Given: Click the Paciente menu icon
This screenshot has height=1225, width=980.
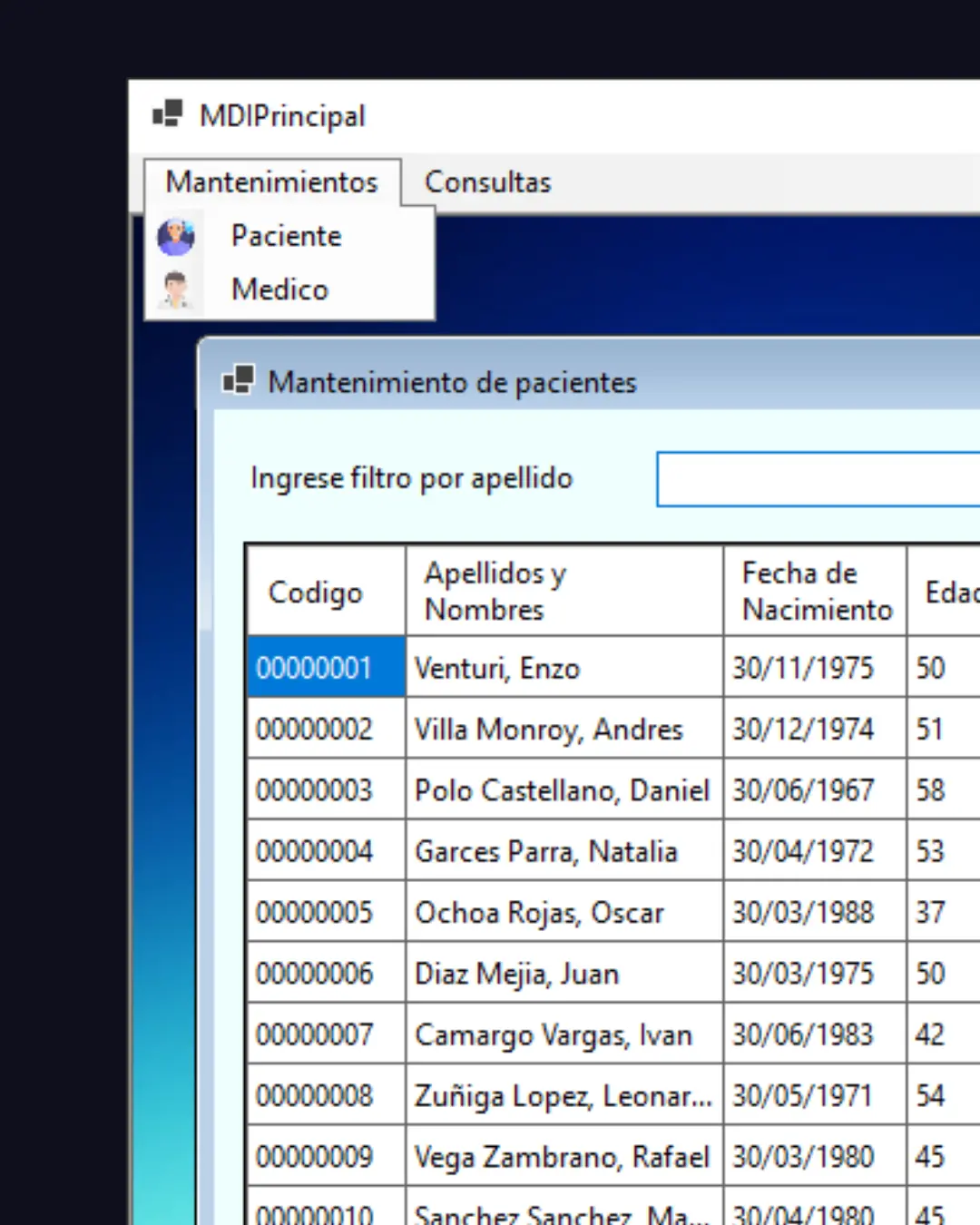Looking at the screenshot, I should coord(176,237).
